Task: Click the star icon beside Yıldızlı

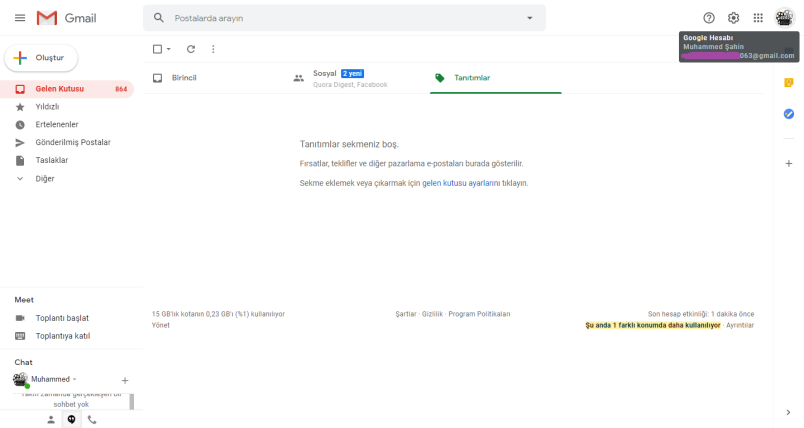Action: tap(20, 107)
